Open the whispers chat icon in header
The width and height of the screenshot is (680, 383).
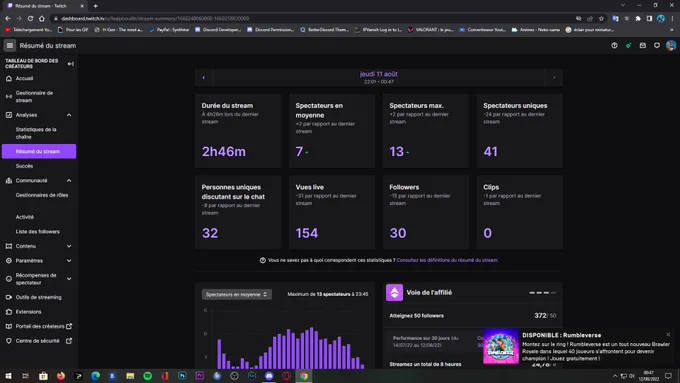(657, 46)
